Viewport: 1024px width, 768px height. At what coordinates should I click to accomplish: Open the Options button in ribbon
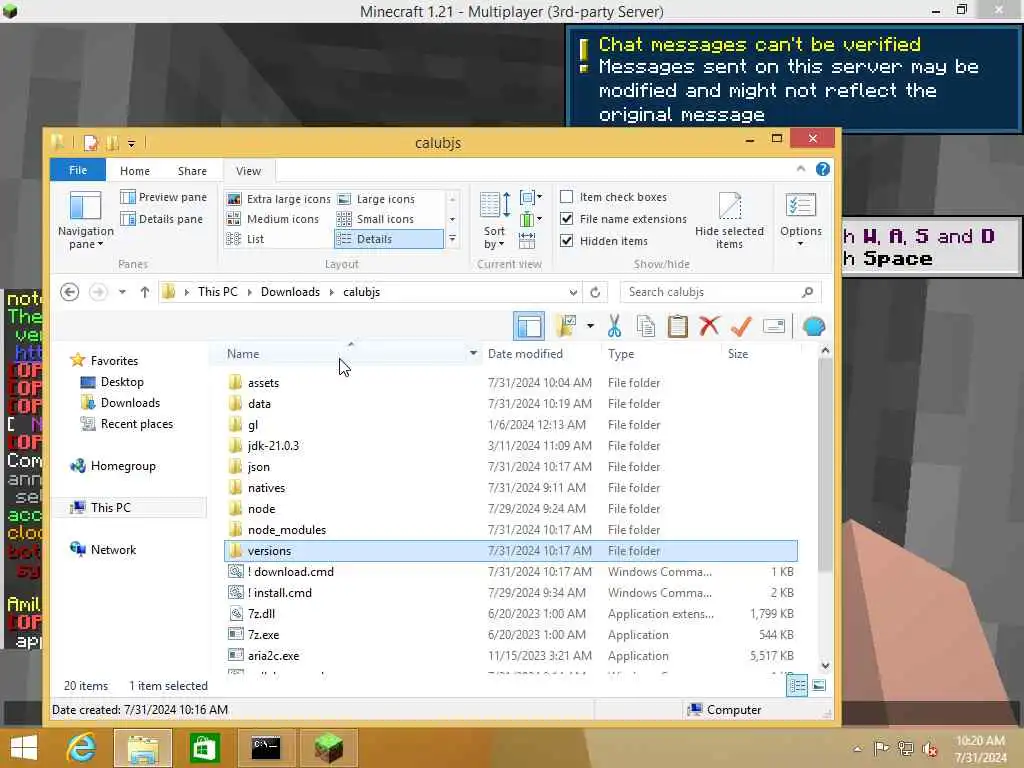click(x=801, y=220)
